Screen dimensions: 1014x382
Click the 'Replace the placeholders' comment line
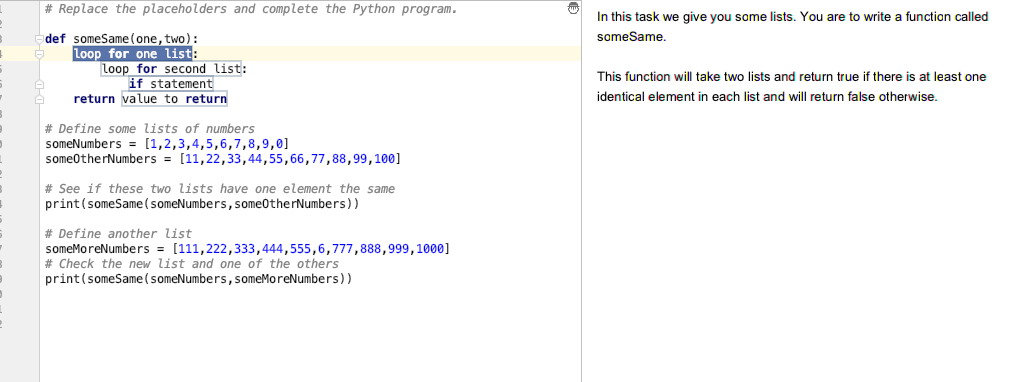click(x=251, y=9)
